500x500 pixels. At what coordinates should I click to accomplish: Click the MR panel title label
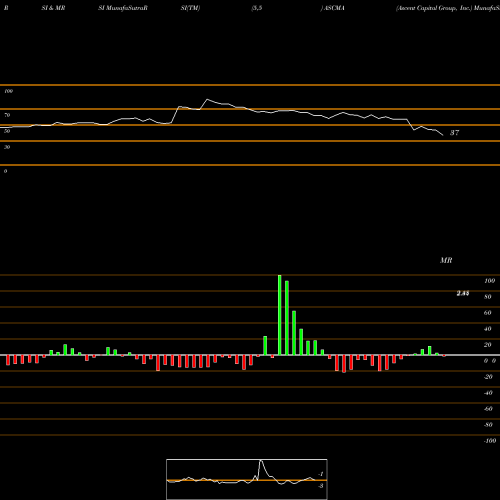coord(446,260)
